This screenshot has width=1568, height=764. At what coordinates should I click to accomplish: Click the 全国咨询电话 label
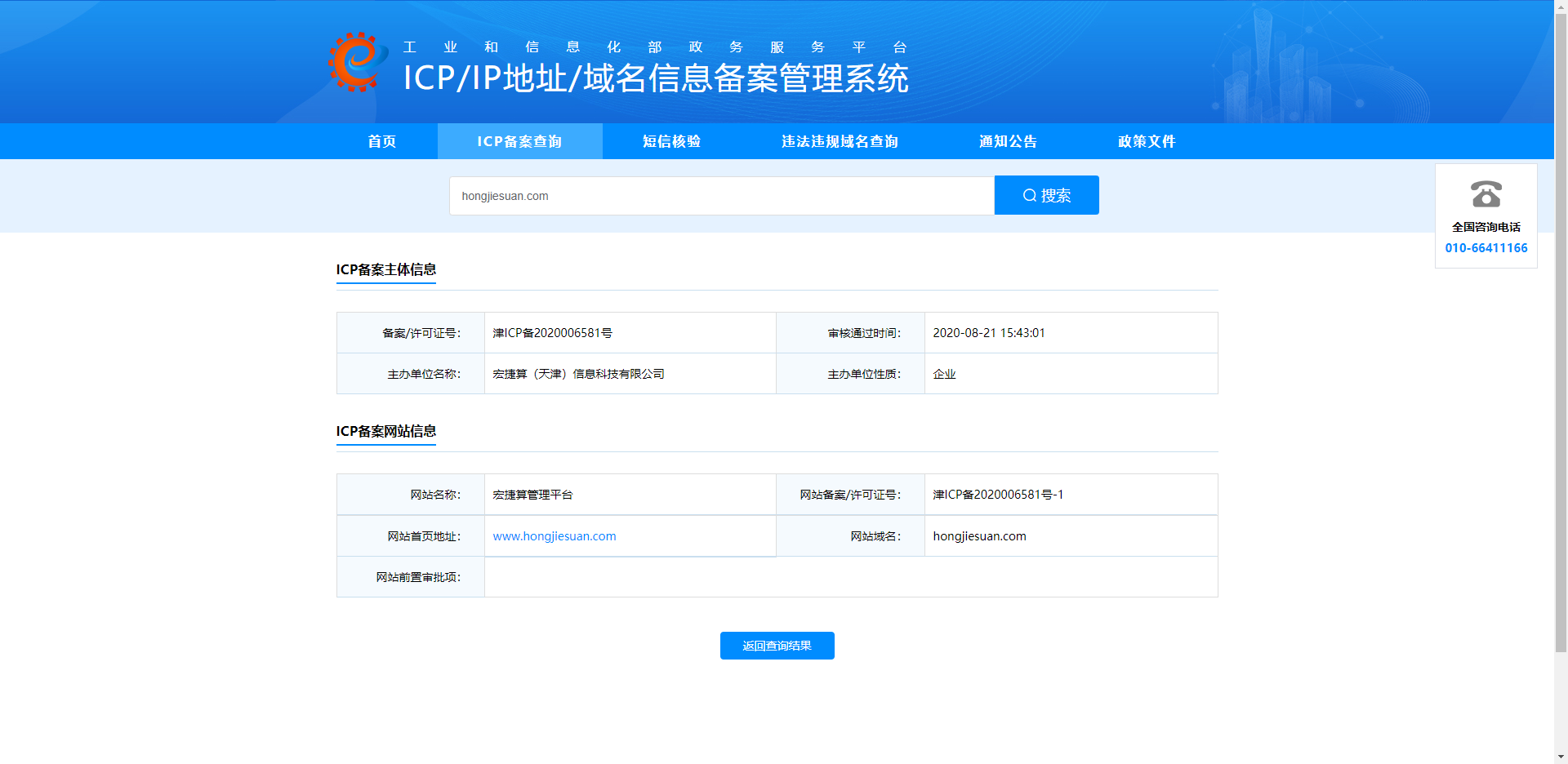[x=1486, y=227]
